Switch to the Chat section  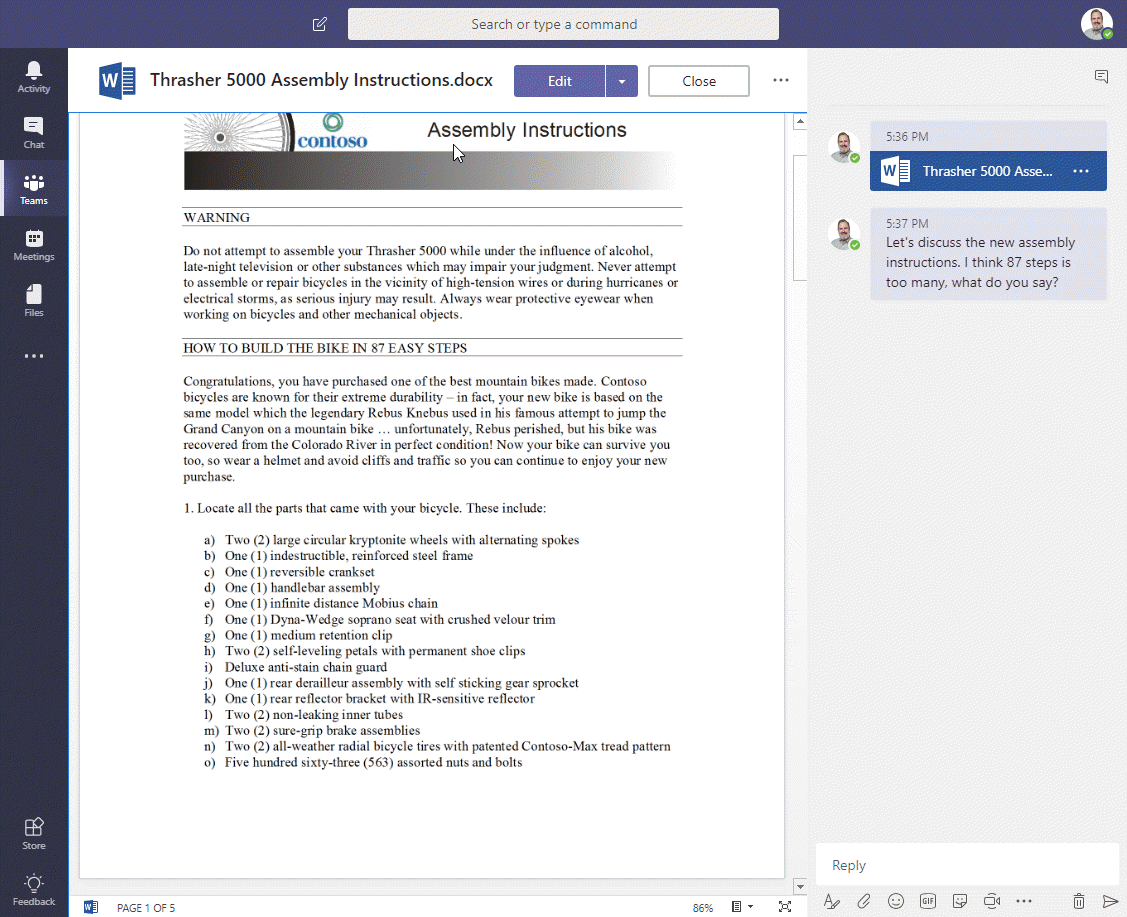34,130
